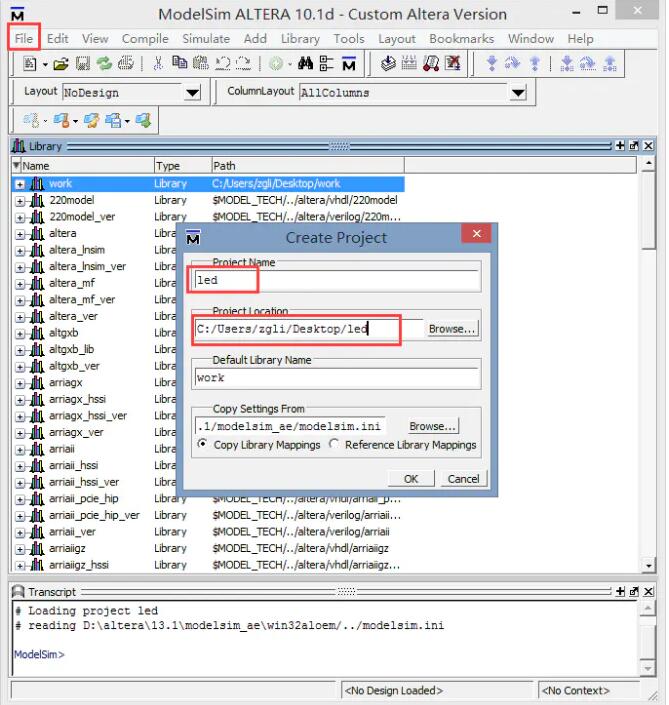Click the Name column header
Image resolution: width=669 pixels, height=705 pixels.
tap(83, 165)
